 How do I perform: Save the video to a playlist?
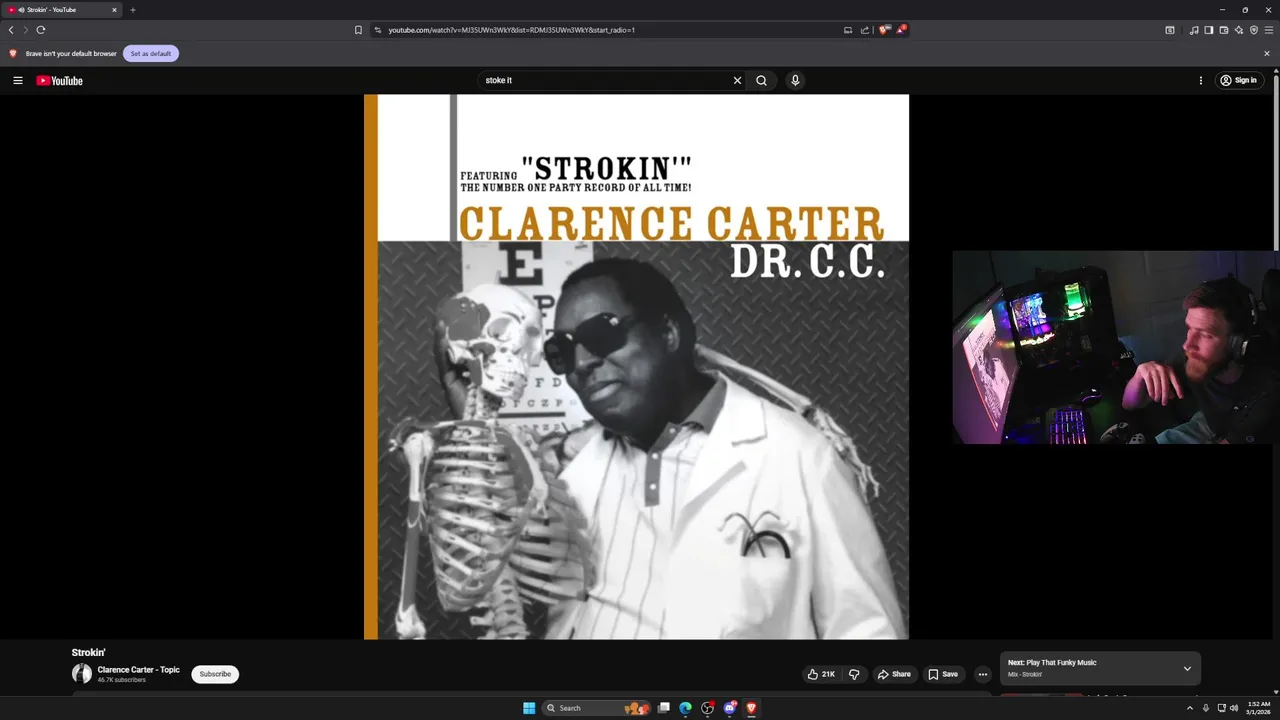click(x=943, y=674)
